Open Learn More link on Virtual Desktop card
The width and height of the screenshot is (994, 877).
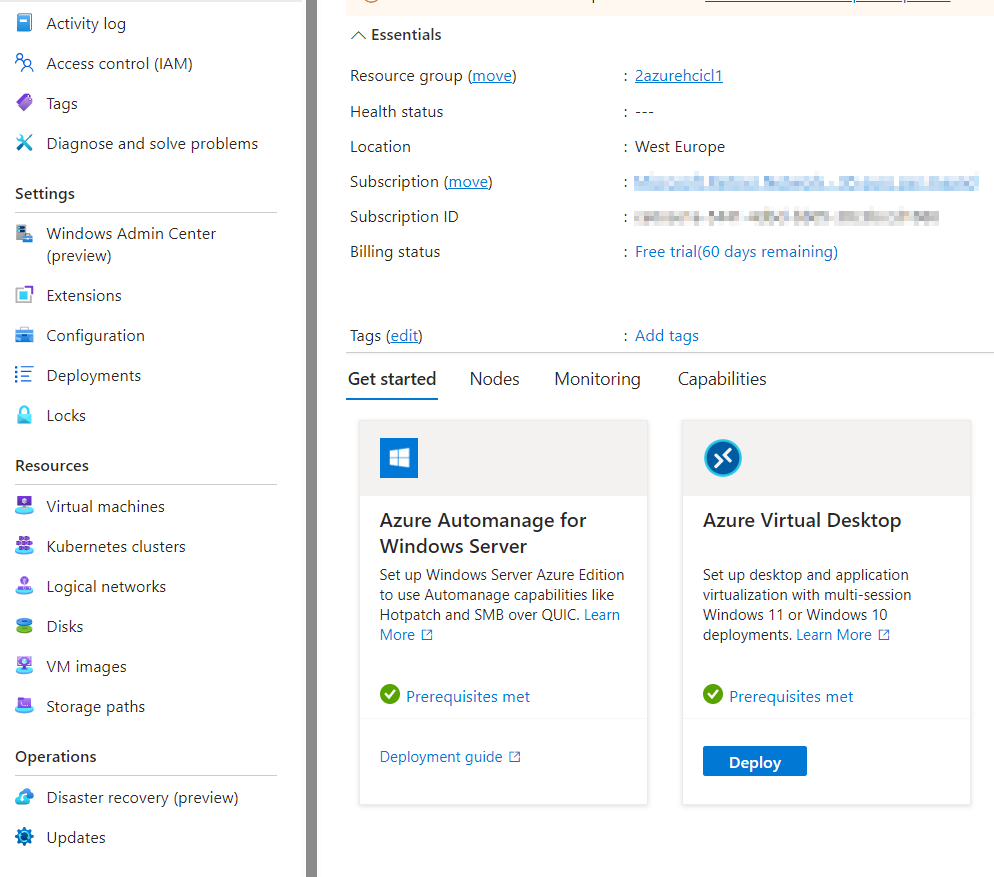click(834, 635)
